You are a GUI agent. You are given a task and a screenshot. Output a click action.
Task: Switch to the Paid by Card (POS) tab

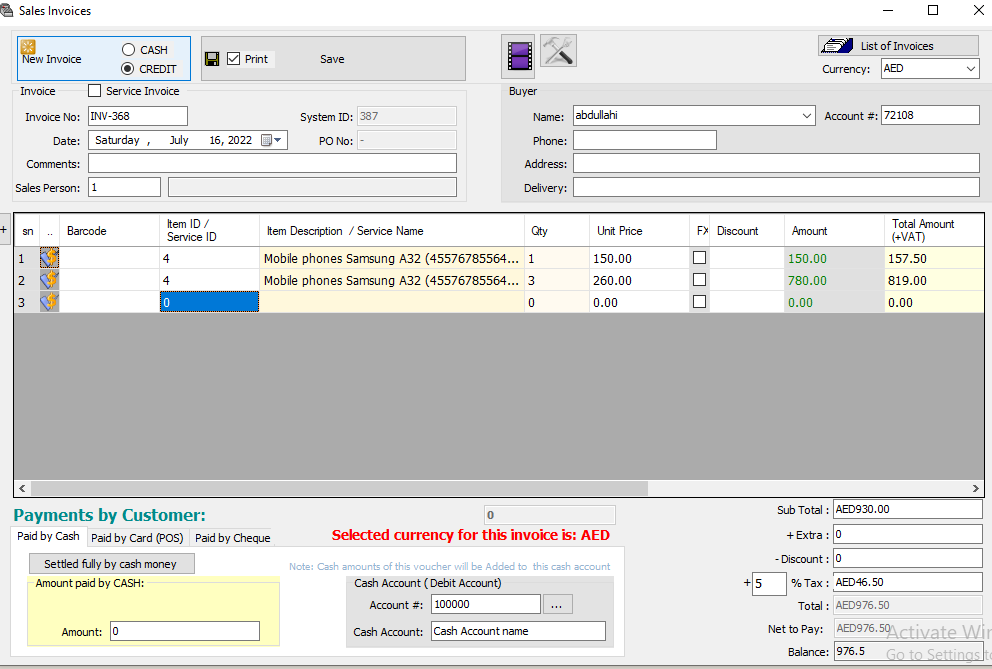(x=137, y=537)
